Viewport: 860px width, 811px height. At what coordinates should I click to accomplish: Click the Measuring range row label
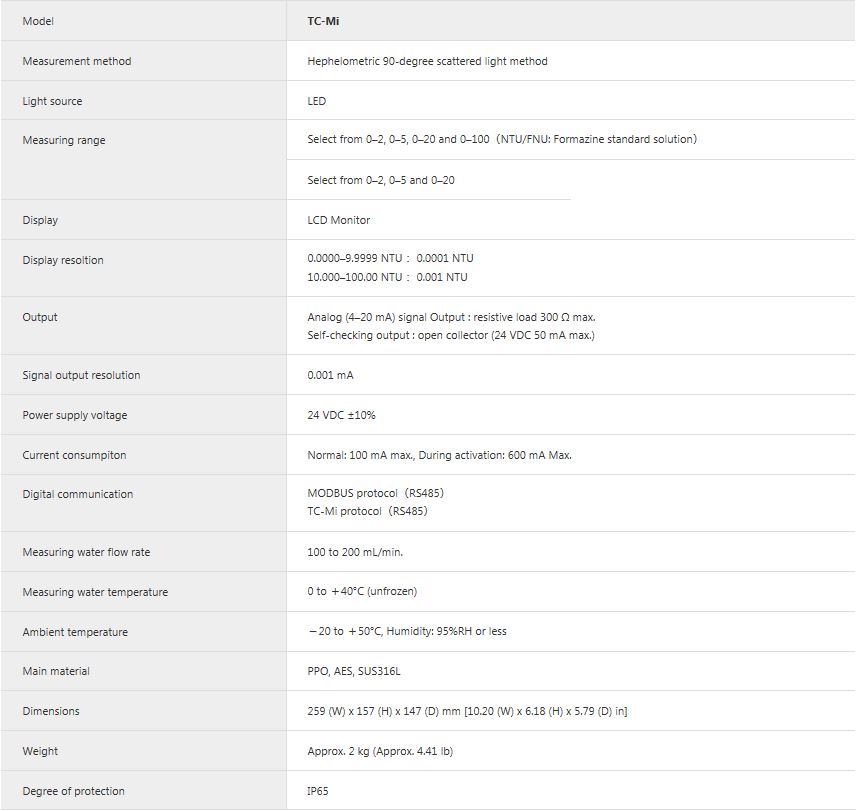tap(64, 140)
